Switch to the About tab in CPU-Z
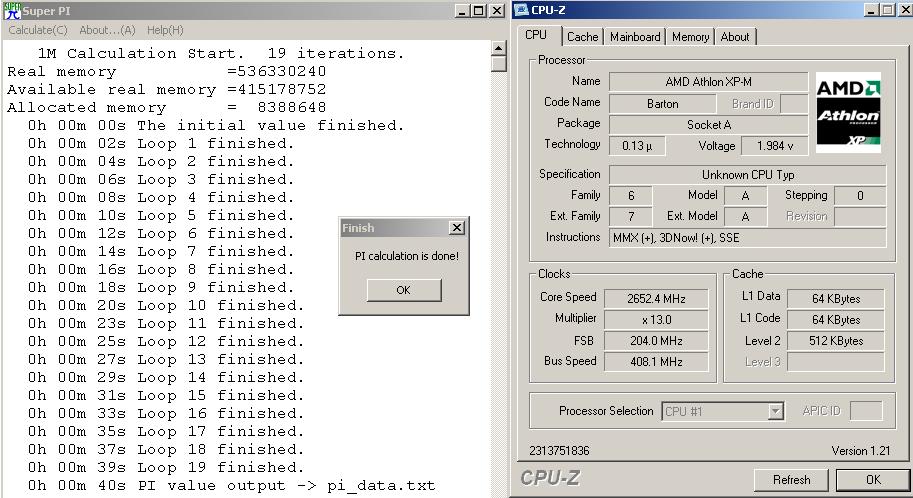 735,37
